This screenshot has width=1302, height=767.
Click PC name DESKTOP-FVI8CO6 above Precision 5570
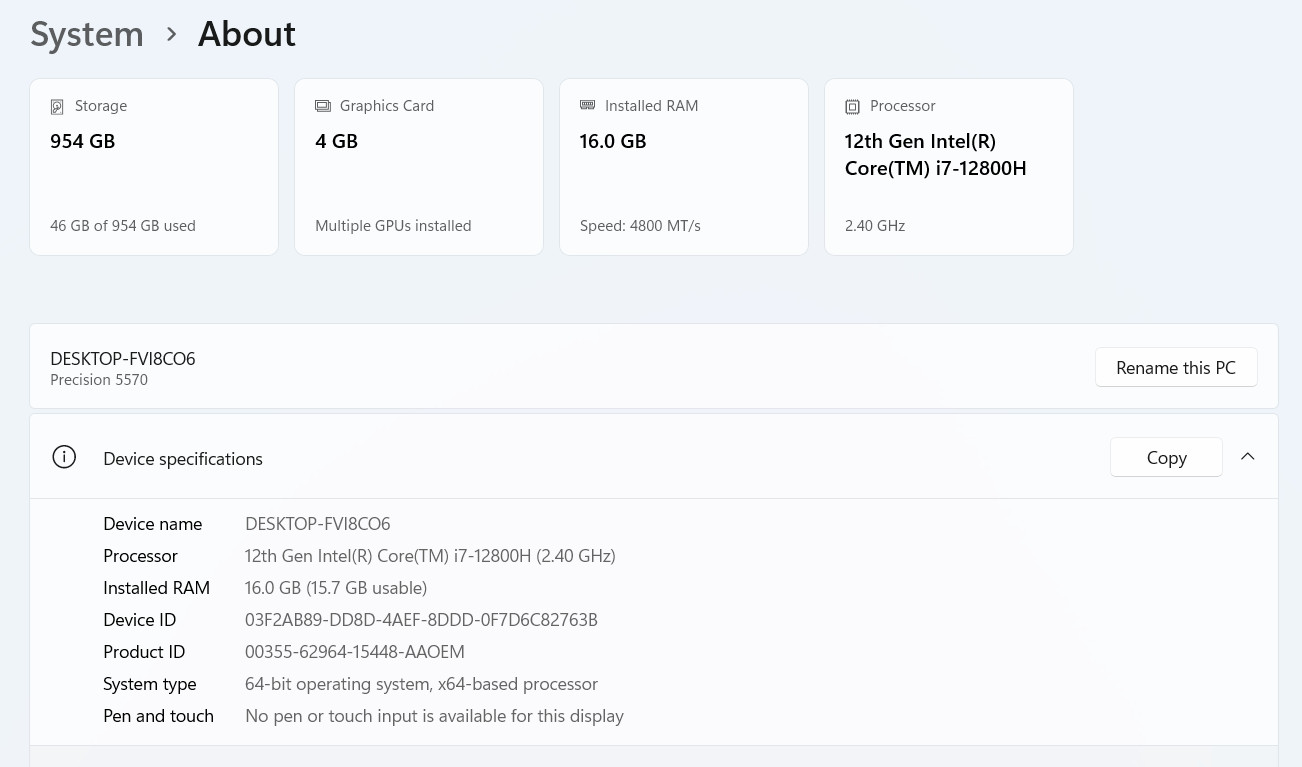[x=123, y=359]
